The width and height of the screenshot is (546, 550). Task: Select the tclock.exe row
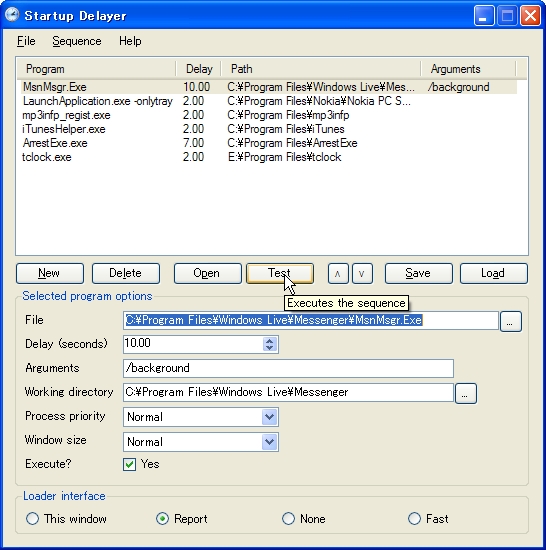pyautogui.click(x=269, y=157)
